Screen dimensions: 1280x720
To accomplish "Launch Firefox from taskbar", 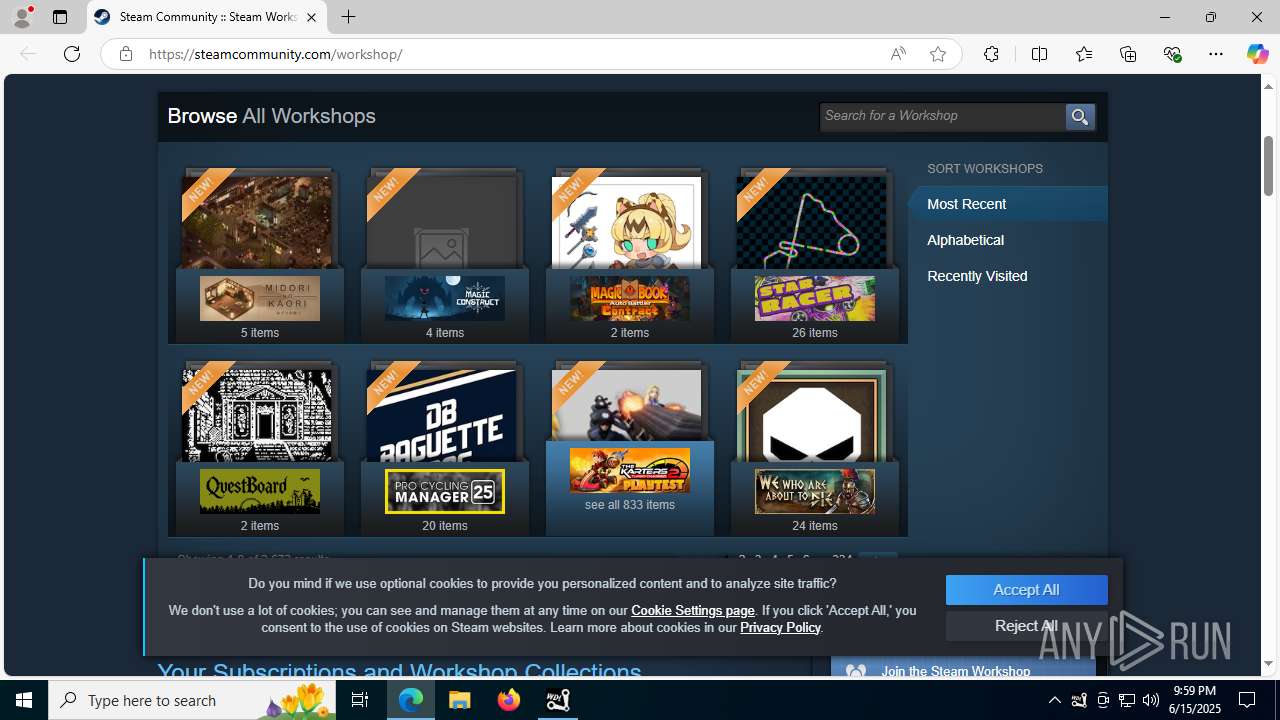I will [509, 700].
